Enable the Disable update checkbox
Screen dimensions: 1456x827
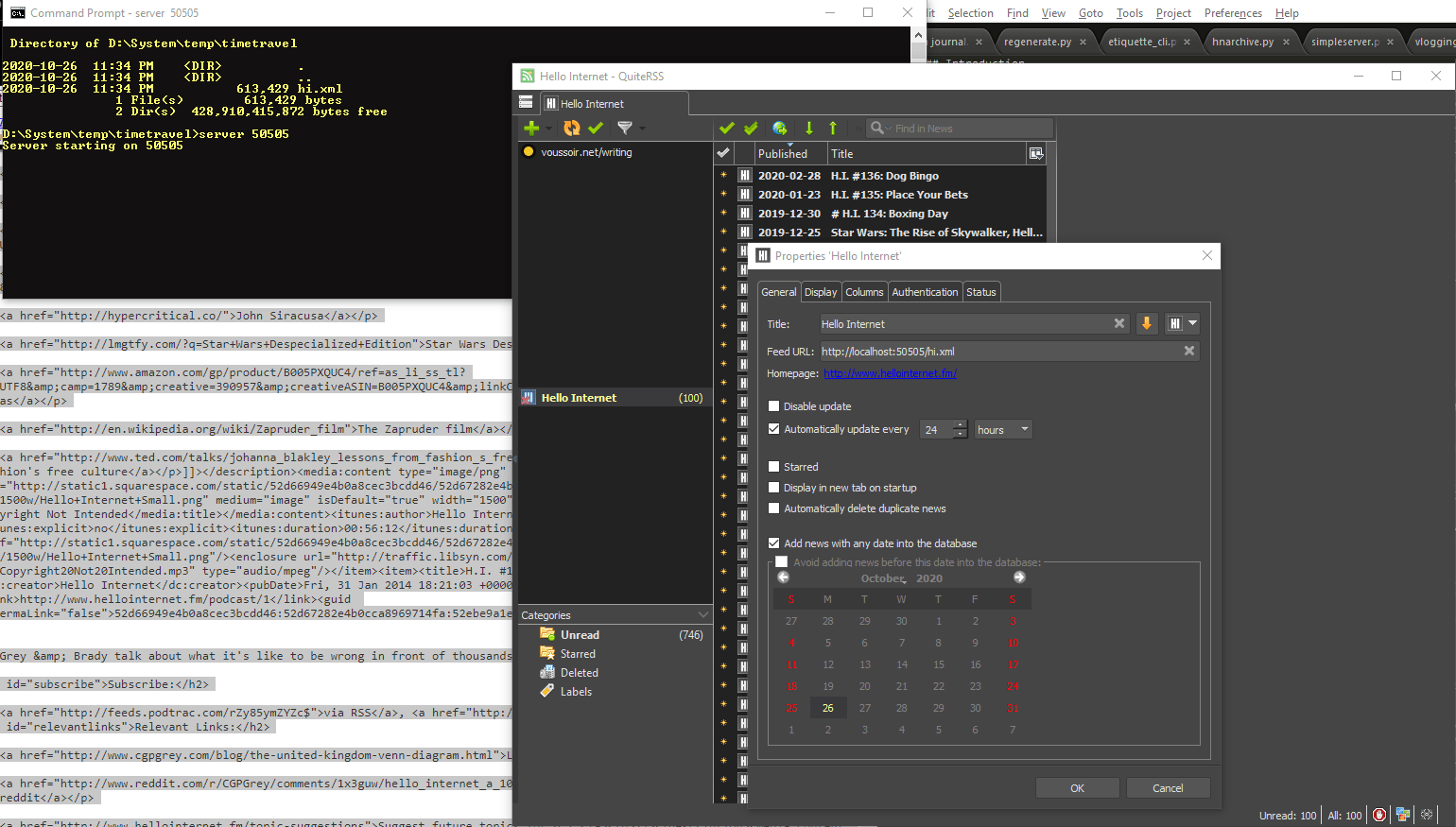[773, 405]
